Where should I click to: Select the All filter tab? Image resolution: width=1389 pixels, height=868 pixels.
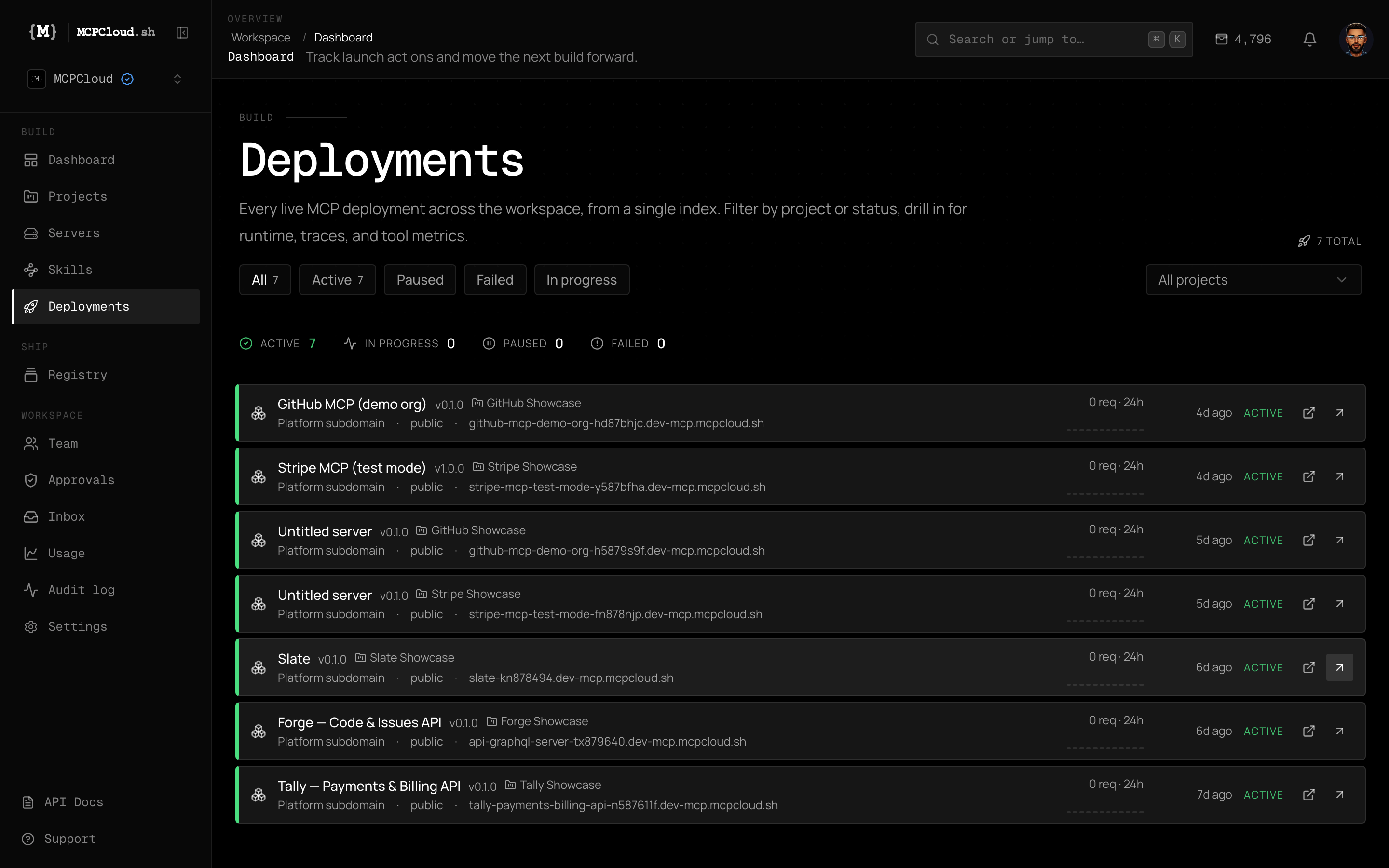(x=265, y=280)
